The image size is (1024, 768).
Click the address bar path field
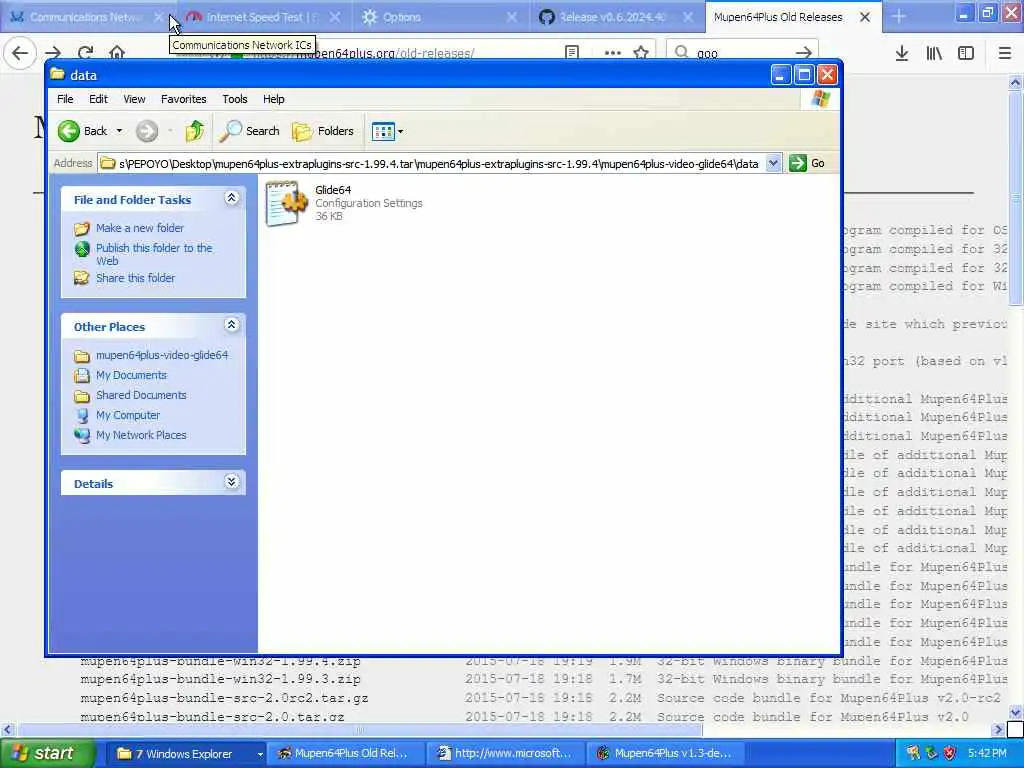431,163
